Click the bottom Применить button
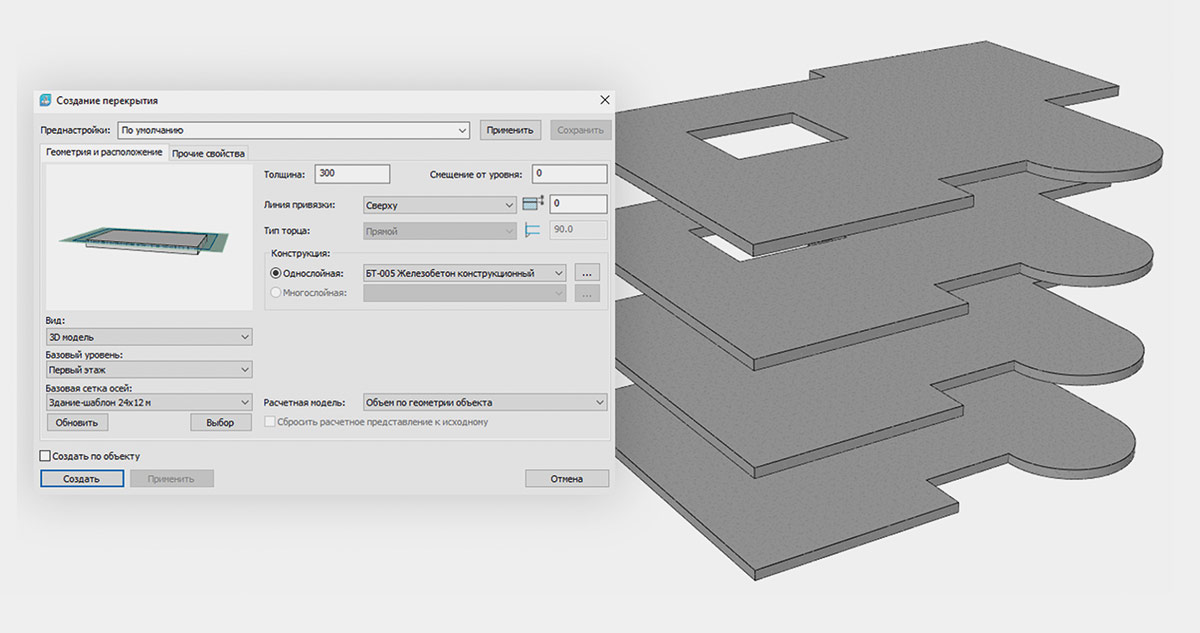Screen dimensions: 1200x633 click(171, 479)
